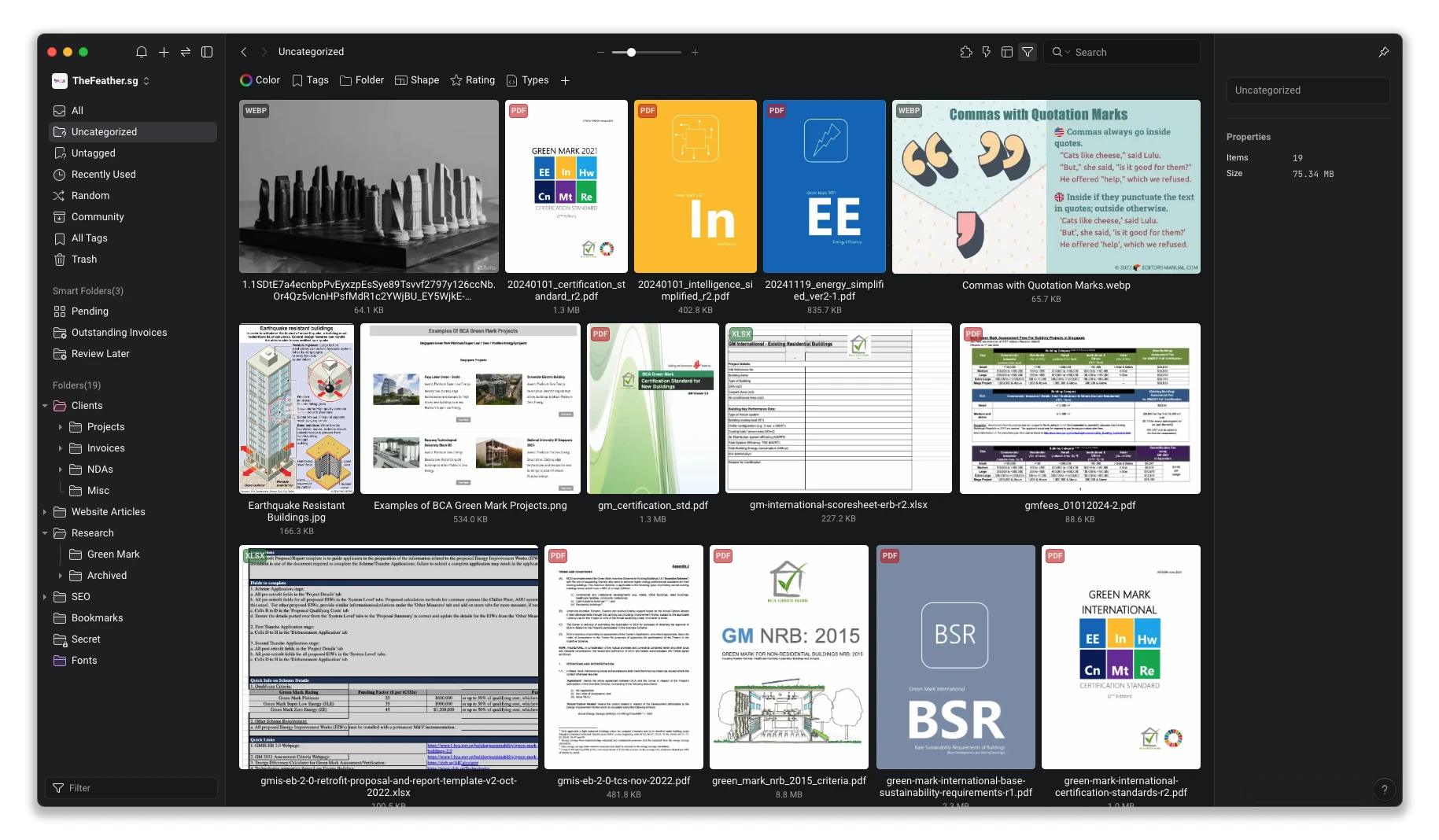Select the Bookmarks folder
The width and height of the screenshot is (1439, 840).
coord(133,618)
